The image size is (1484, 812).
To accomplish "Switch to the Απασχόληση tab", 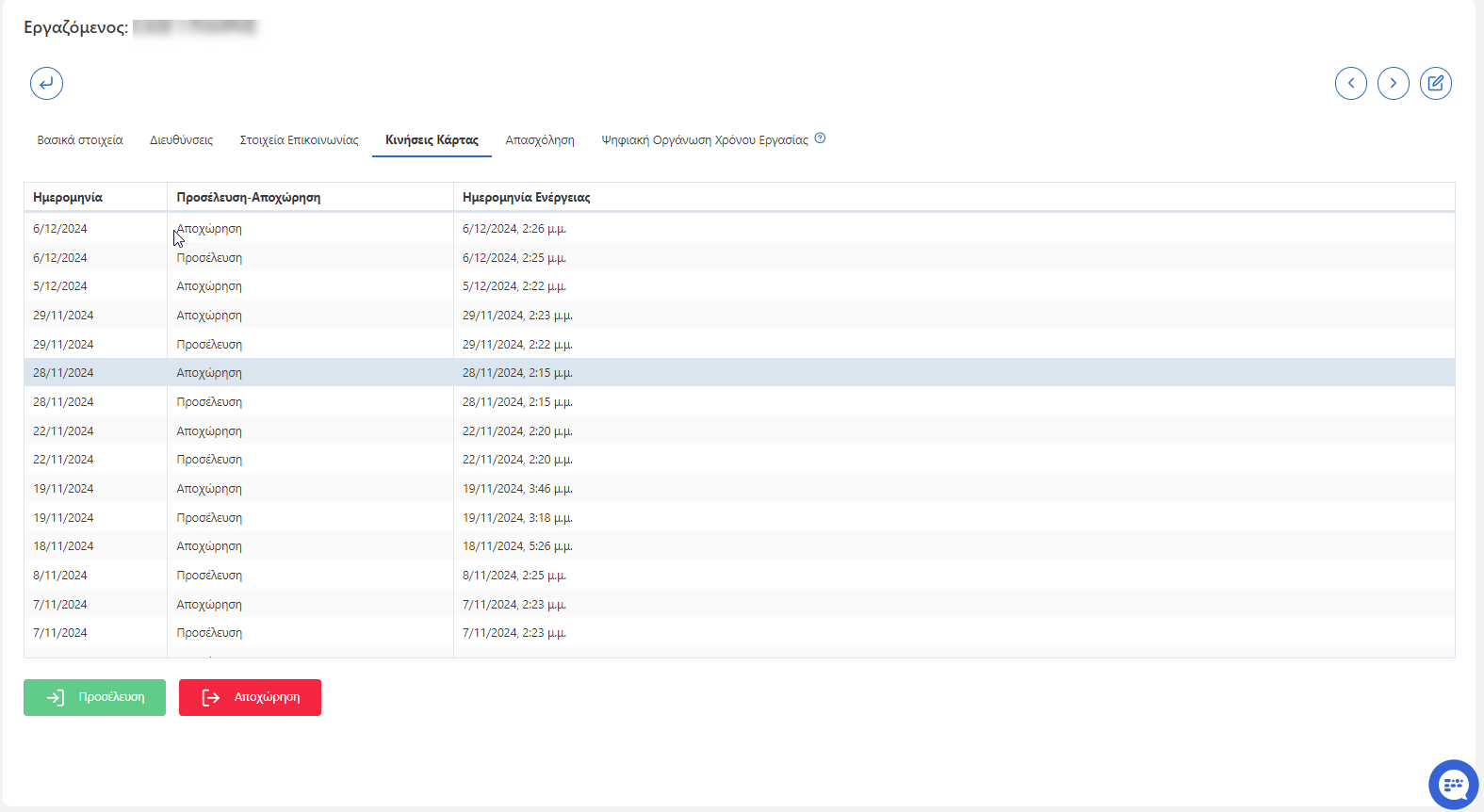I will point(540,140).
